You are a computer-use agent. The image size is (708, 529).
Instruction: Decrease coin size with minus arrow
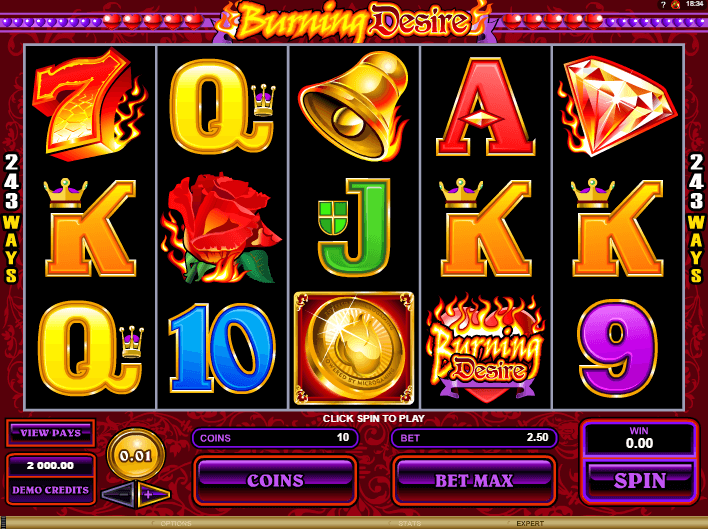tap(119, 495)
